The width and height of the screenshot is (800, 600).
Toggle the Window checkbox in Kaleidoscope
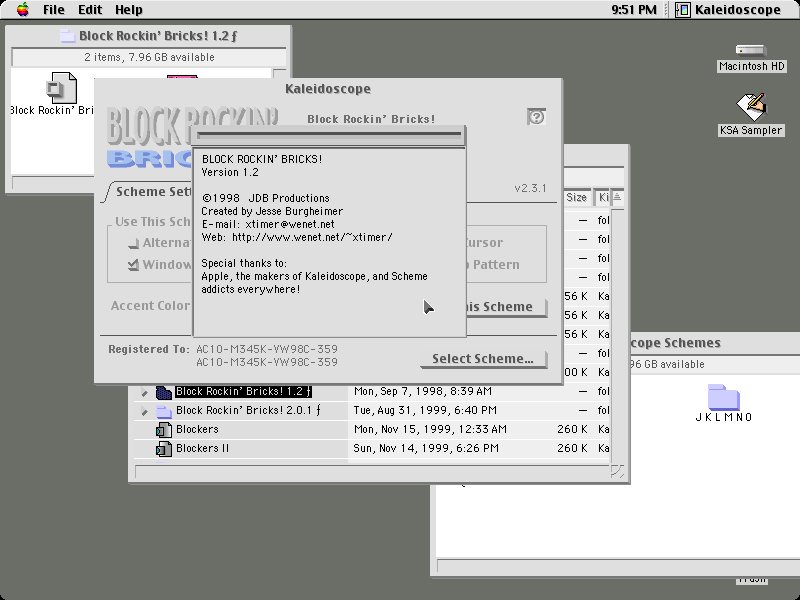click(134, 265)
